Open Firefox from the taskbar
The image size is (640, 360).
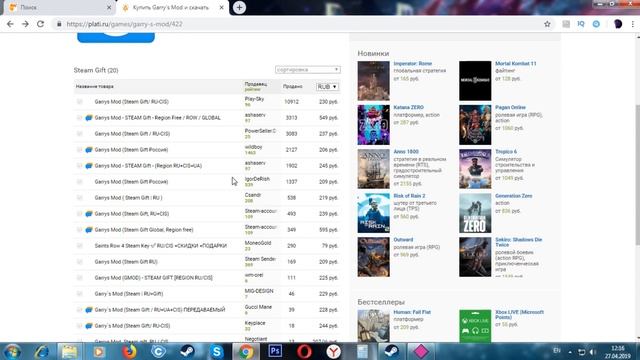[129, 351]
